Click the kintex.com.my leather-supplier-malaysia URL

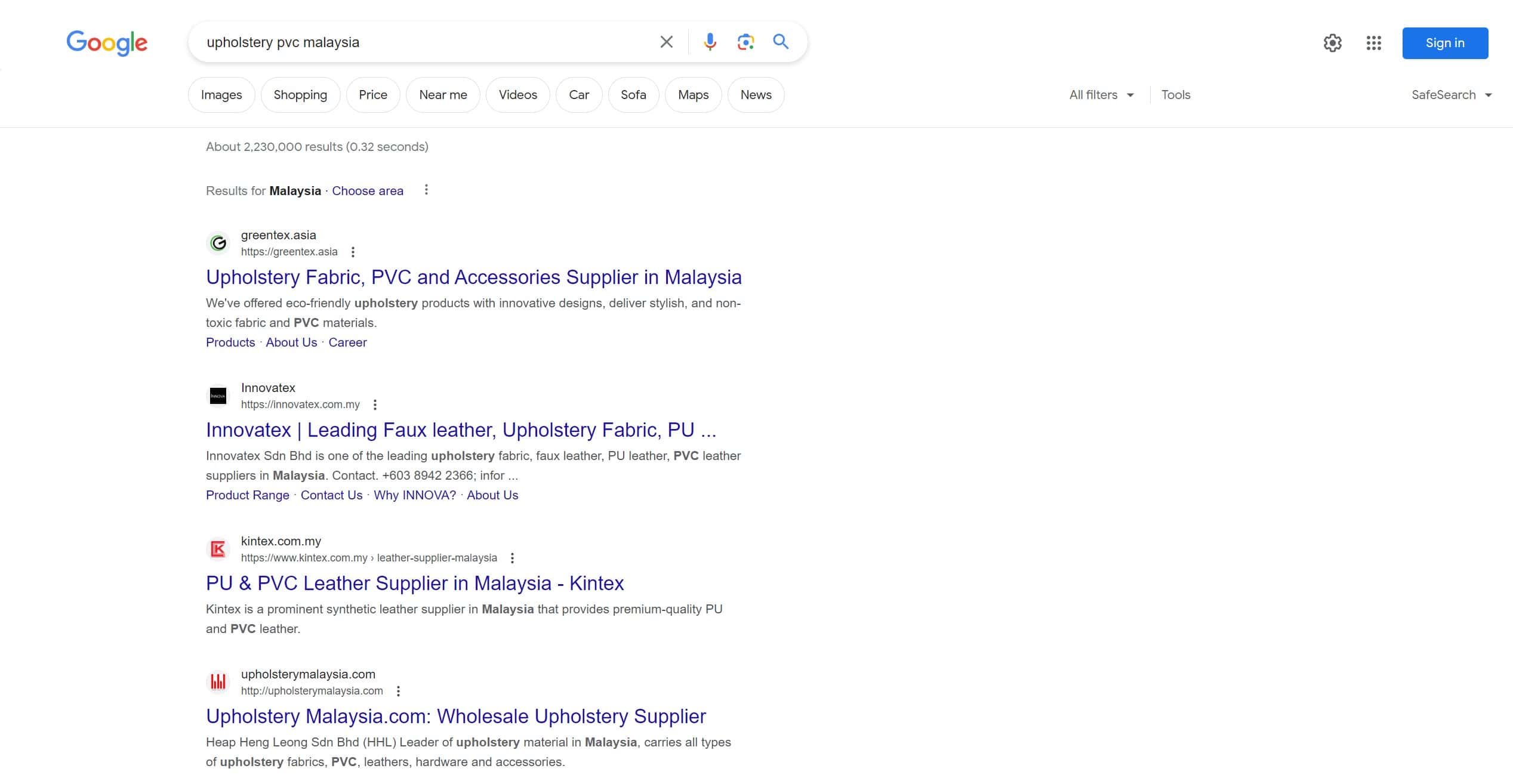click(369, 558)
